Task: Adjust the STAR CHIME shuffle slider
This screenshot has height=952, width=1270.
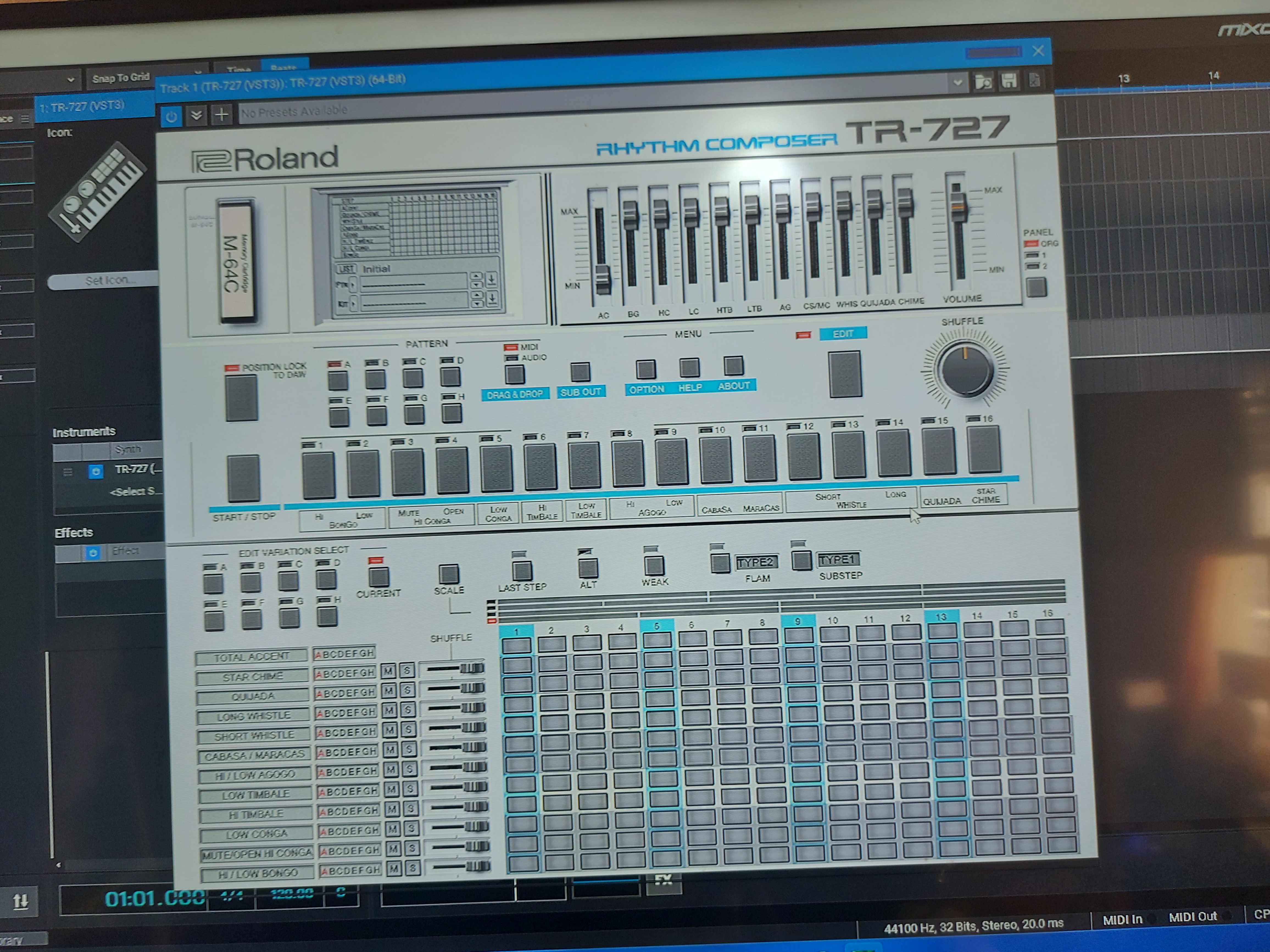Action: pyautogui.click(x=472, y=668)
